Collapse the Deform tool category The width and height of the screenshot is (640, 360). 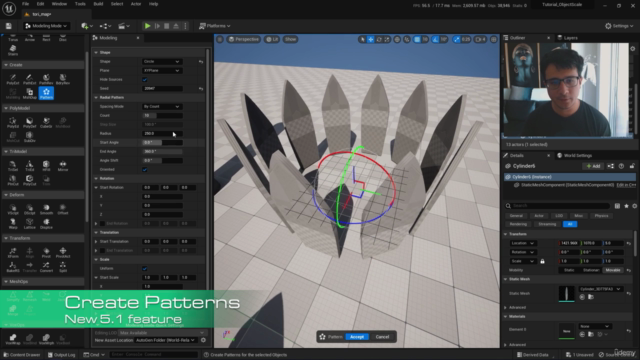click(6, 195)
